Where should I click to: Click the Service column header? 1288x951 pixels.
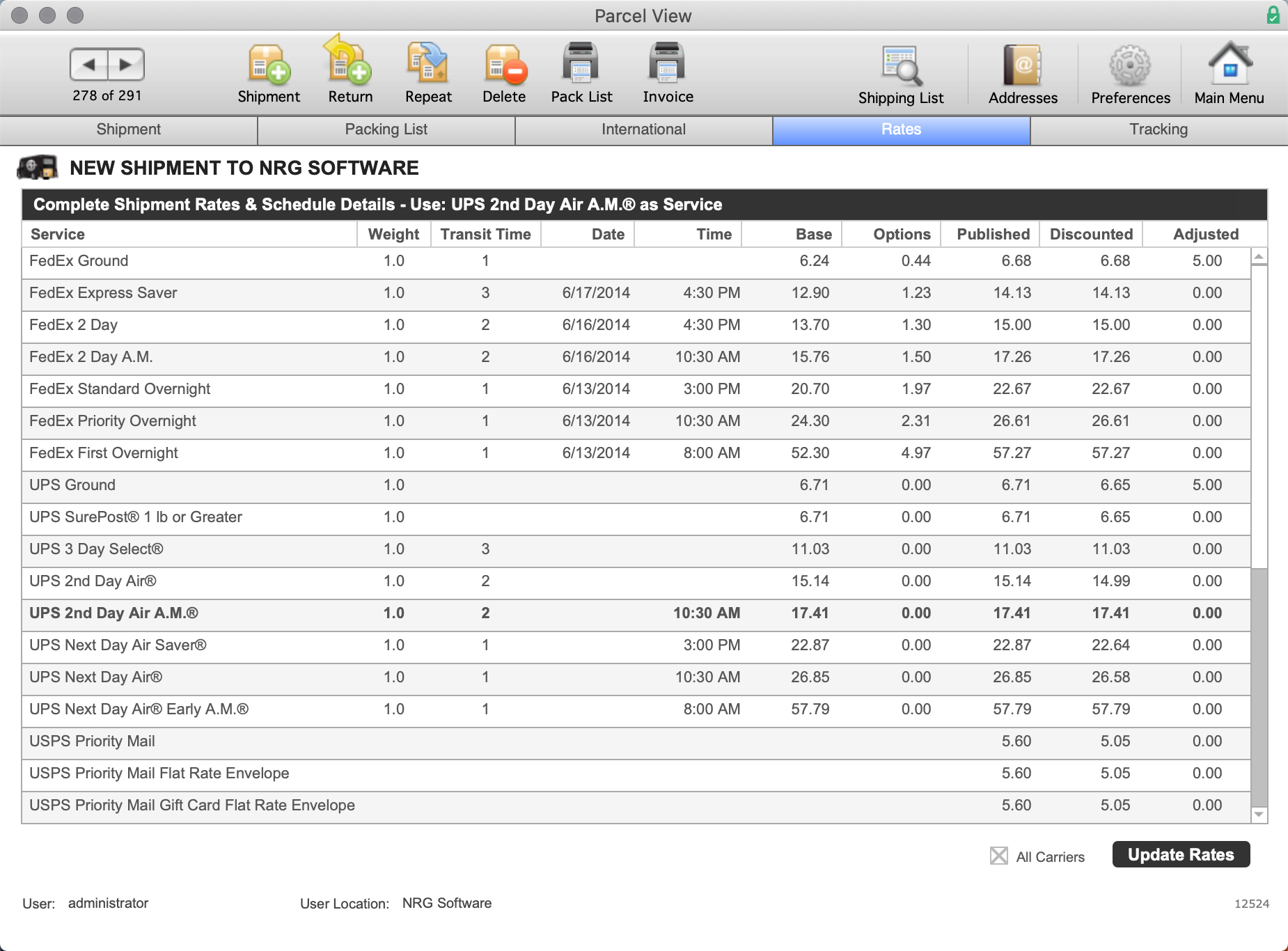click(x=189, y=235)
